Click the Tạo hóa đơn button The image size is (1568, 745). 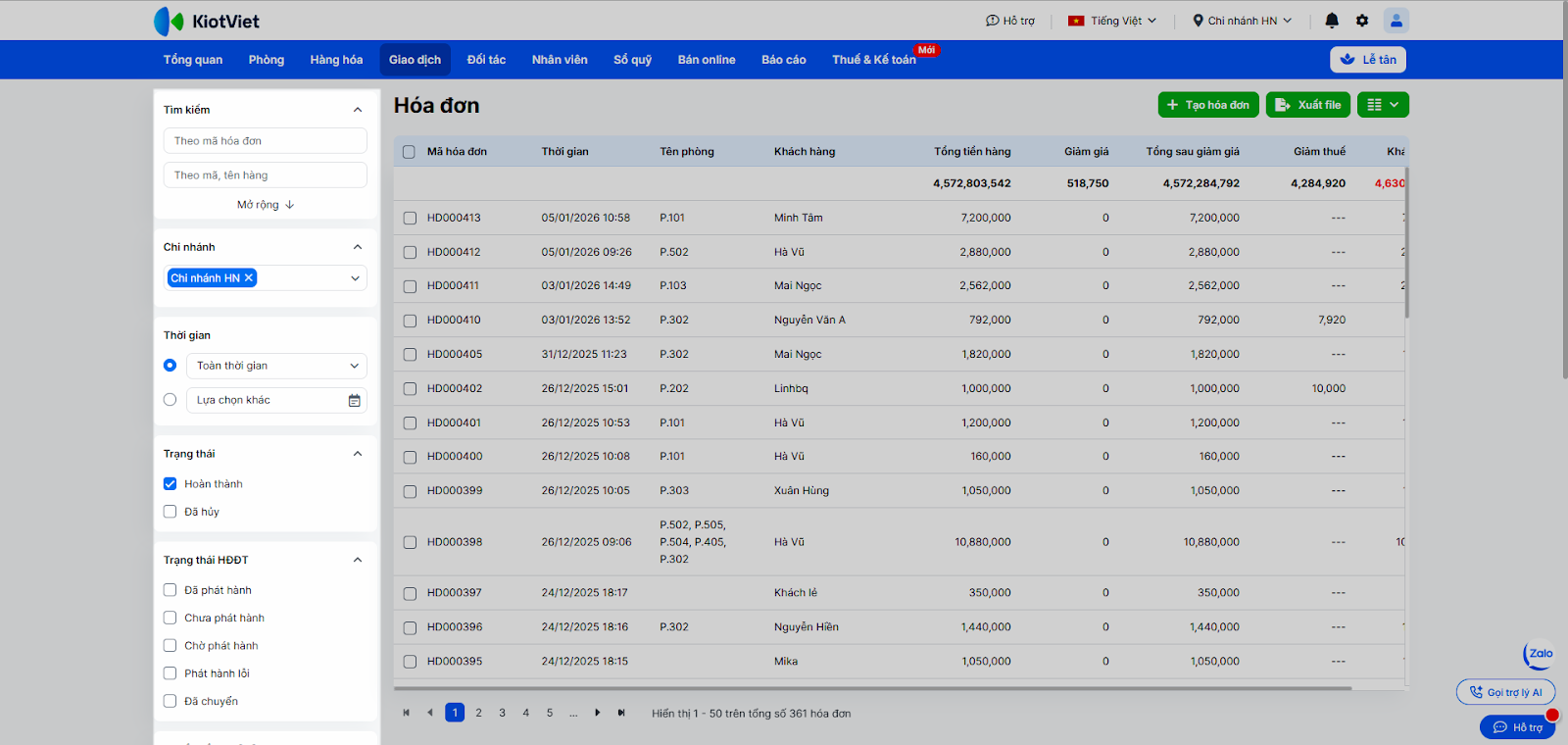pos(1208,105)
